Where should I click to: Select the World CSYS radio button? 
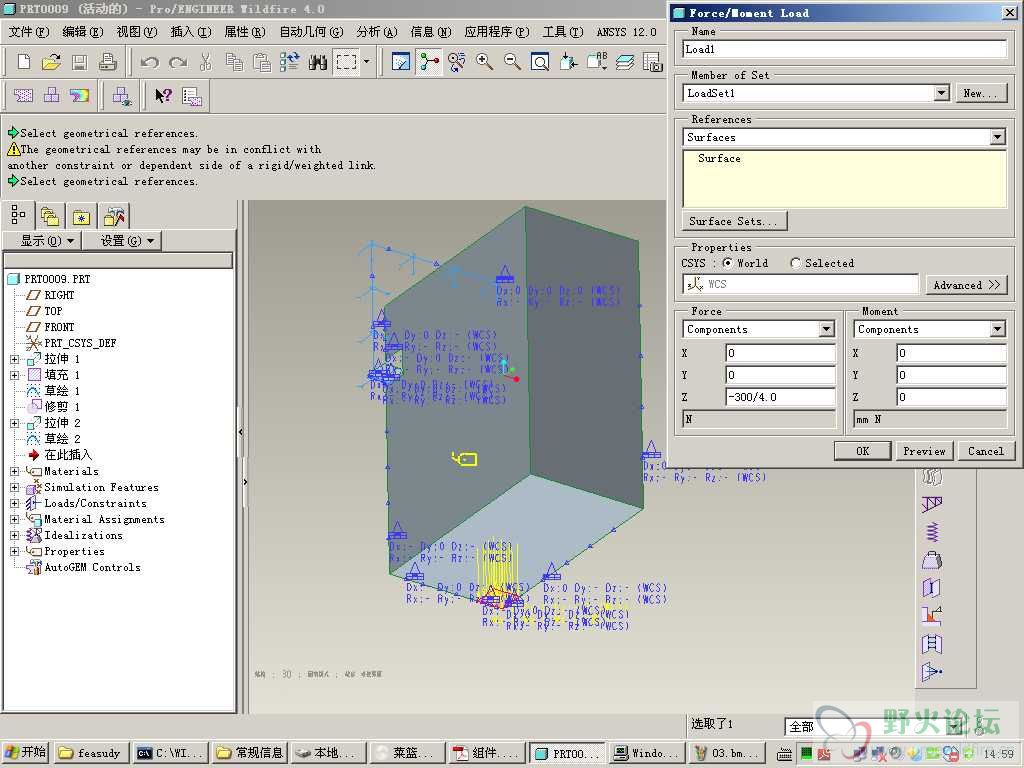[727, 263]
